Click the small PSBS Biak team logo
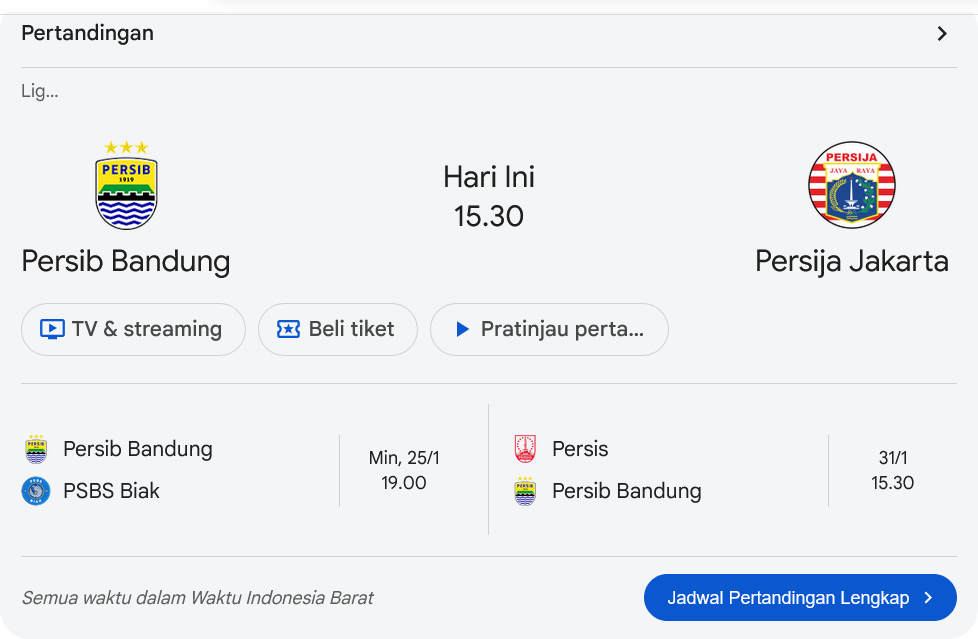Viewport: 978px width, 639px height. [x=36, y=491]
